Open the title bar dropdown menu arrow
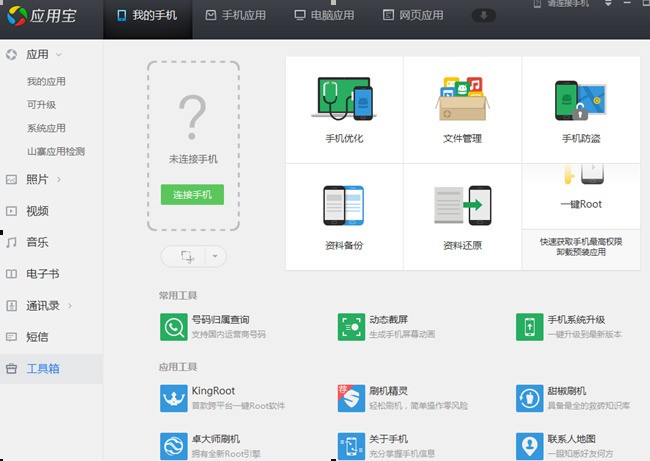This screenshot has width=650, height=461. point(608,3)
